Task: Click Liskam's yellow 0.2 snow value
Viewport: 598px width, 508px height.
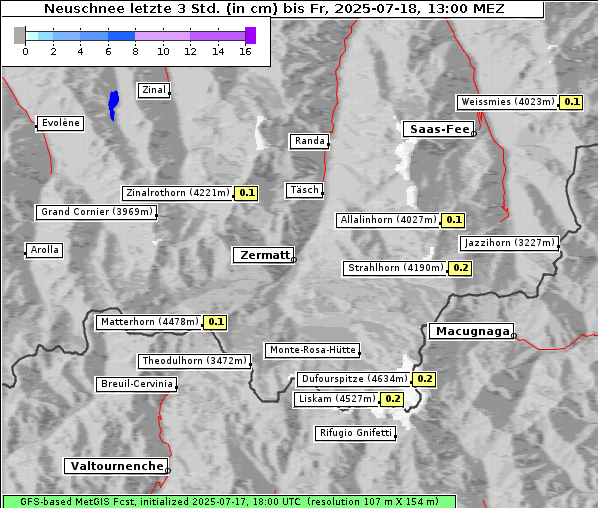Action: tap(392, 399)
